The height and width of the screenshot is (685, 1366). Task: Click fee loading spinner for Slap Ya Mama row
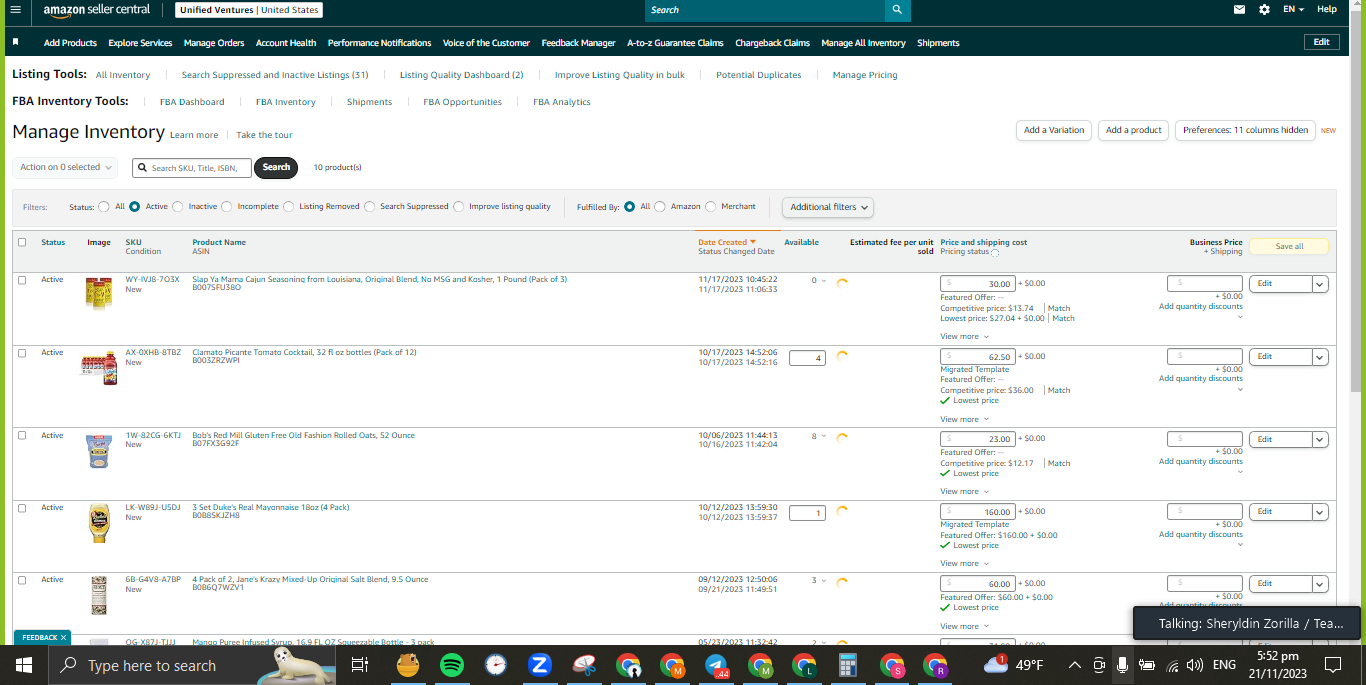point(842,282)
